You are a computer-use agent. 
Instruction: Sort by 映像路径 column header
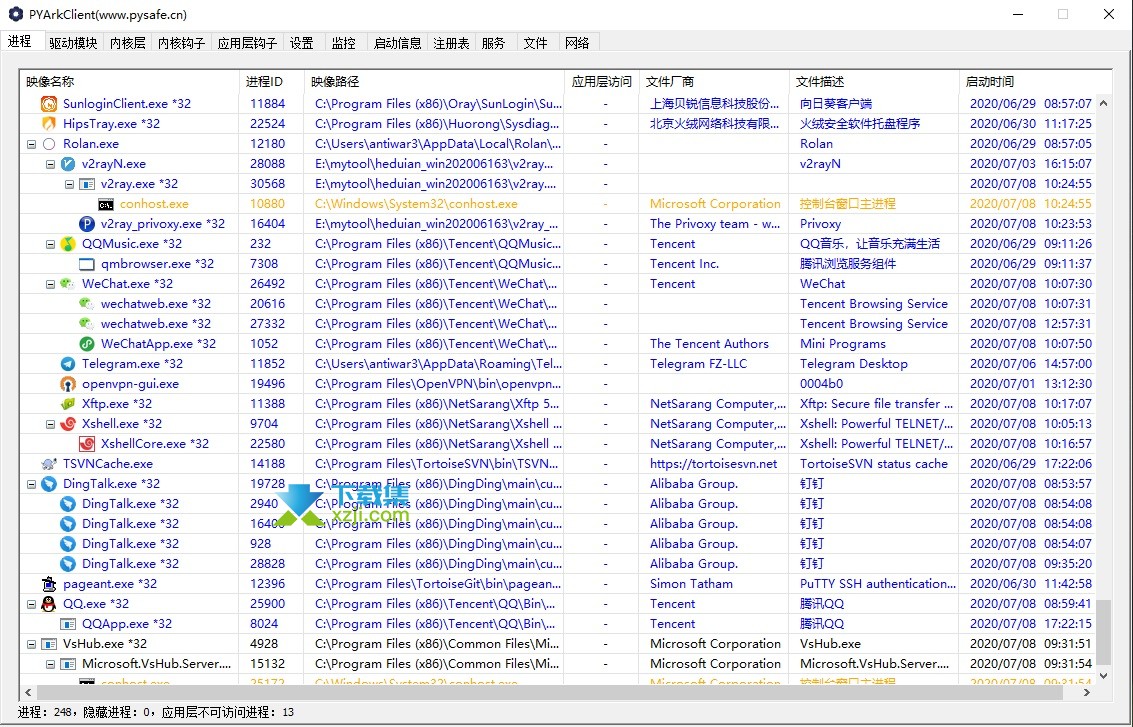[x=434, y=82]
